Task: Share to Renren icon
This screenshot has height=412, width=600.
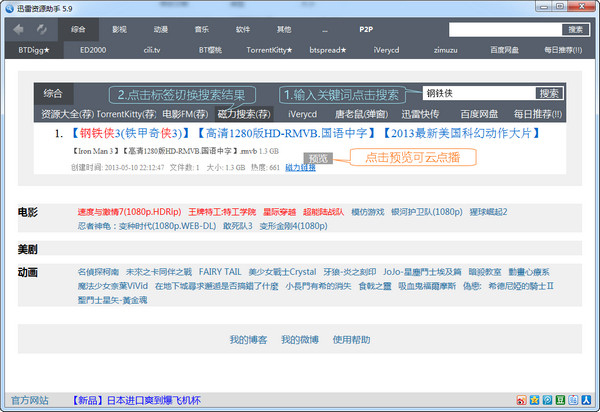Action: [586, 400]
